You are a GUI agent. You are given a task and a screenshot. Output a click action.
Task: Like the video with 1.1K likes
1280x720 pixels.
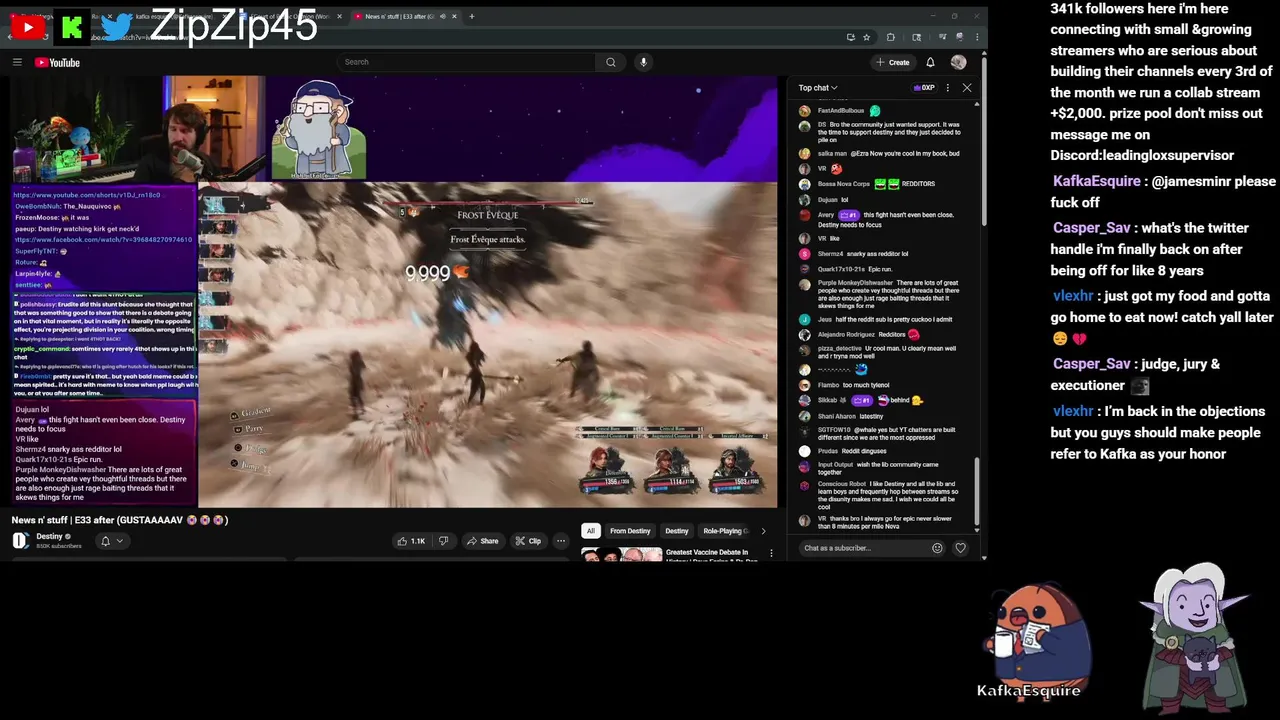[411, 541]
